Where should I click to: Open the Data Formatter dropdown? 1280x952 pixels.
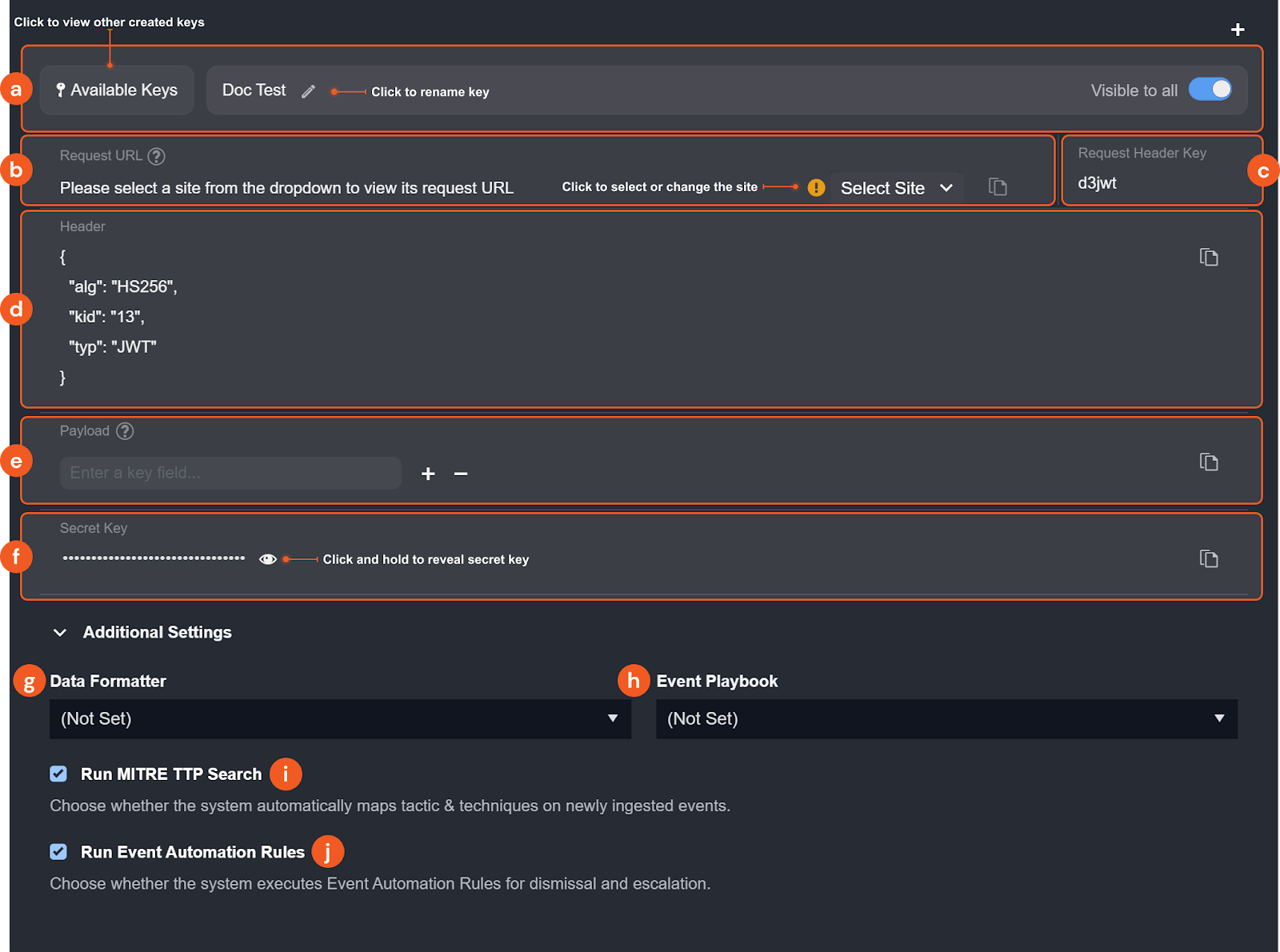340,718
